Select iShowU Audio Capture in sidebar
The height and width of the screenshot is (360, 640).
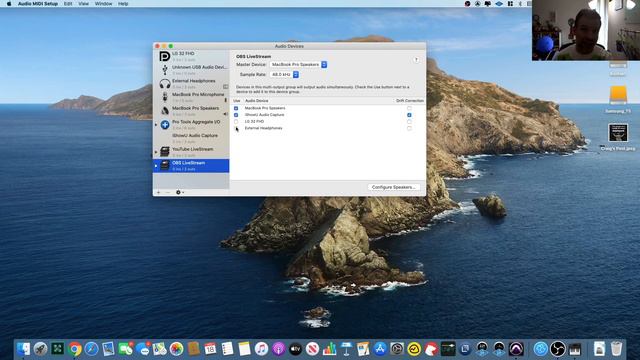[x=191, y=138]
